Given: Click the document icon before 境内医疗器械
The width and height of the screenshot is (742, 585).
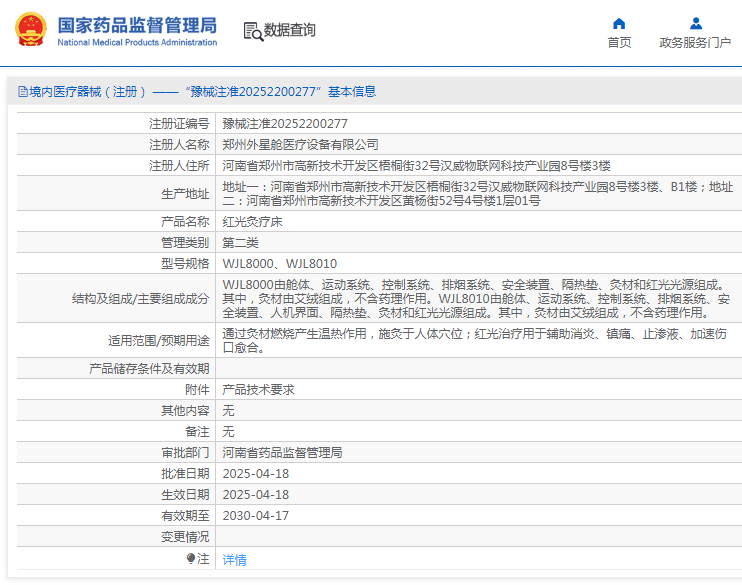Looking at the screenshot, I should tap(23, 91).
